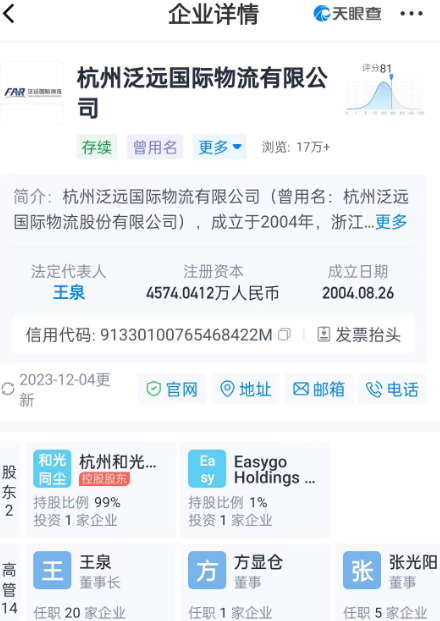Select establishment date 2004.08.26
This screenshot has height=621, width=440.
pyautogui.click(x=358, y=293)
